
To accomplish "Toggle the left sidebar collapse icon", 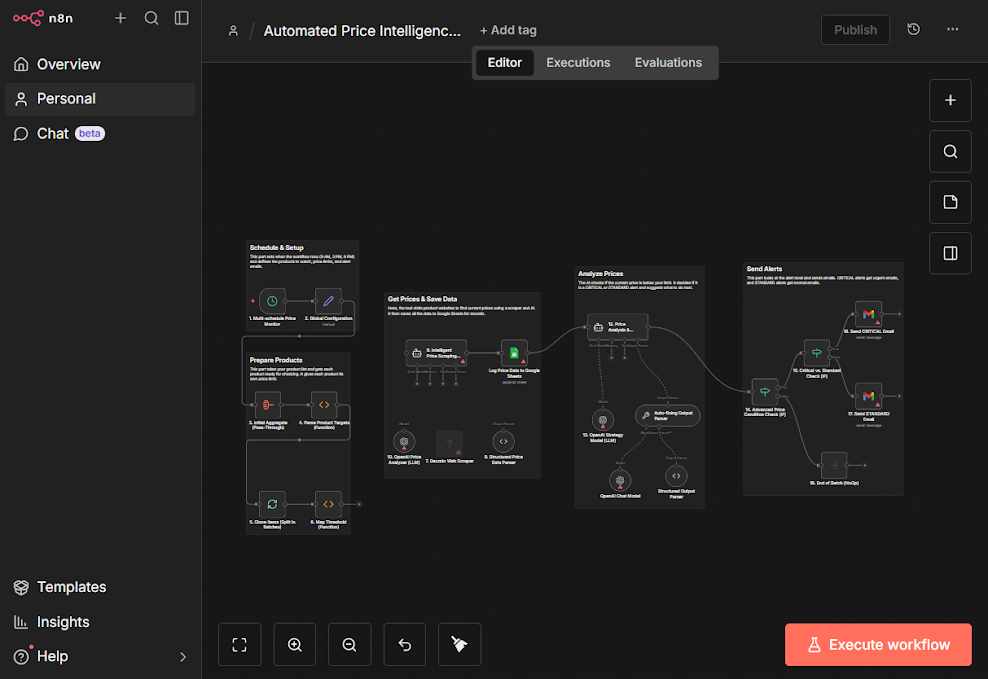I will pos(181,18).
